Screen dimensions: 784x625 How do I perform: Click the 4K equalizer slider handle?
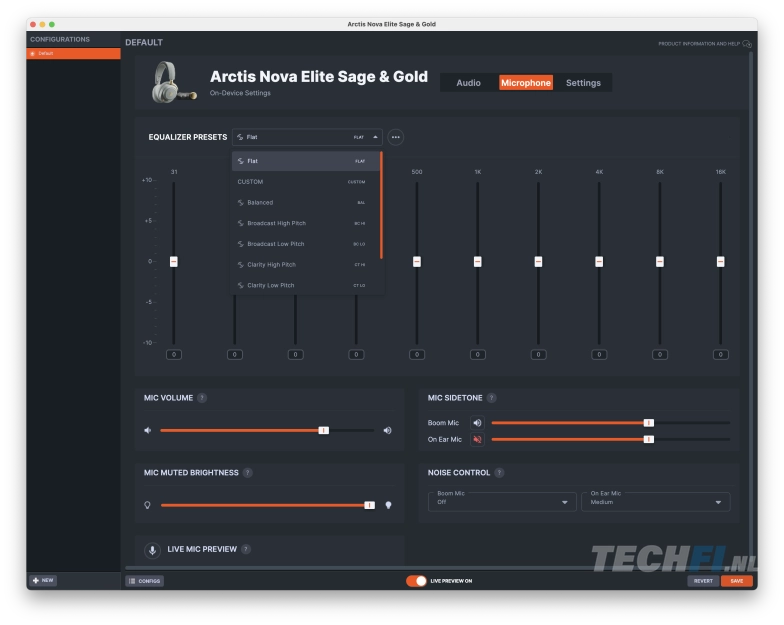point(599,262)
